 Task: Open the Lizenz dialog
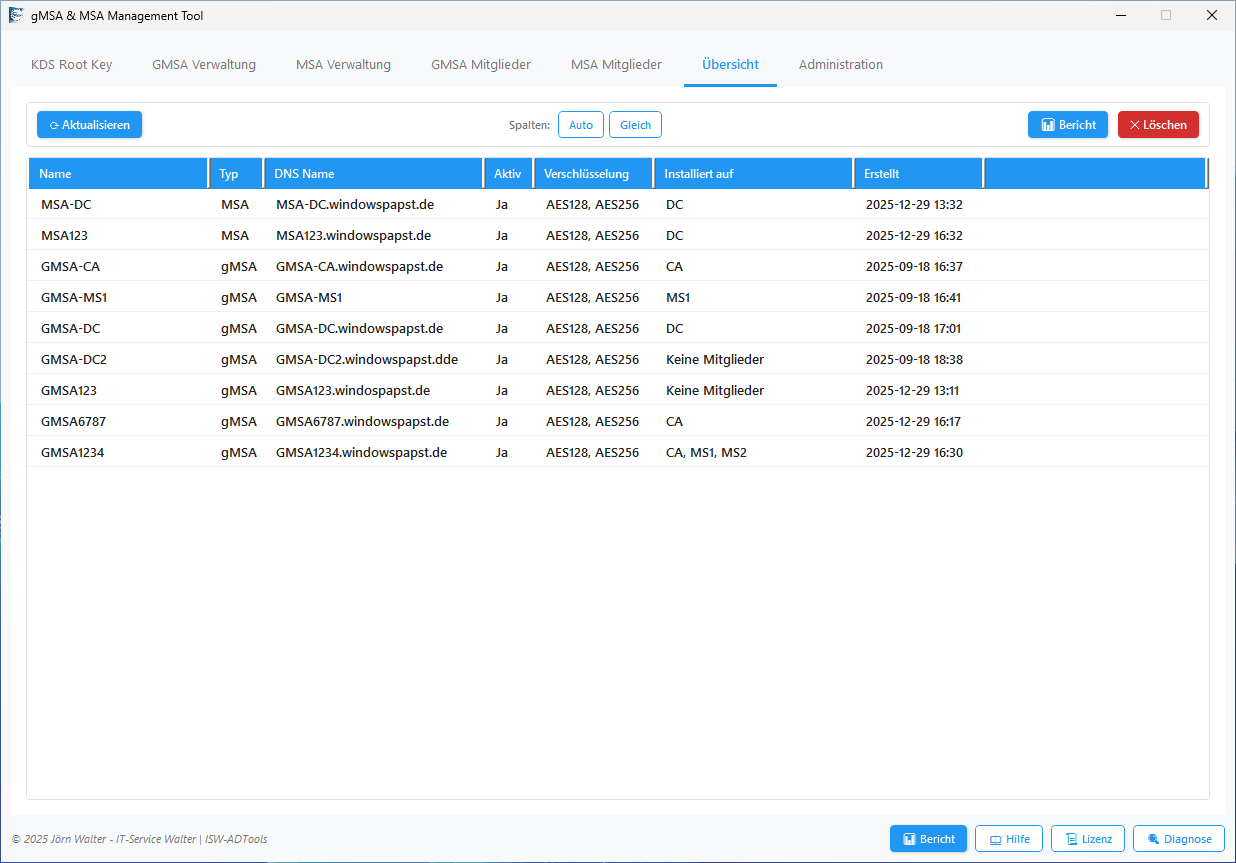[1088, 839]
